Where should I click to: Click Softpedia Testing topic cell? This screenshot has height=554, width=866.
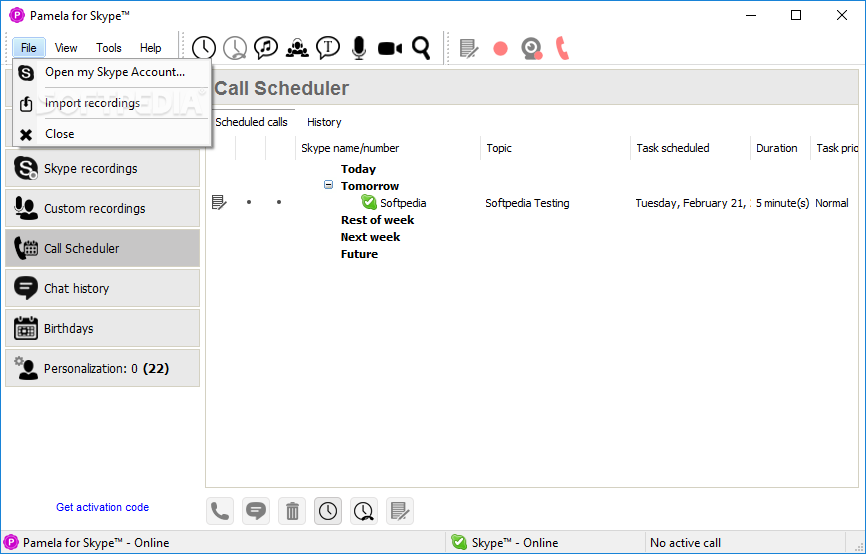[527, 203]
